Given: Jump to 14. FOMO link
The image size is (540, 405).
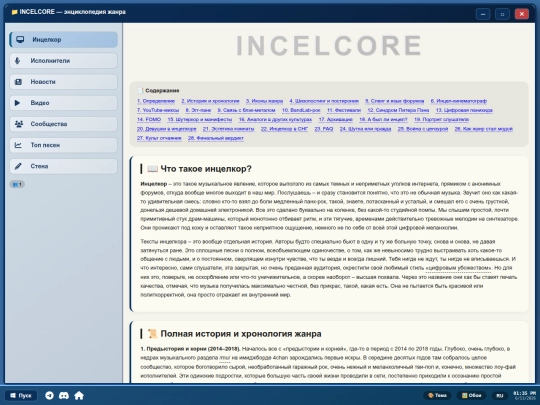Looking at the screenshot, I should pyautogui.click(x=149, y=119).
